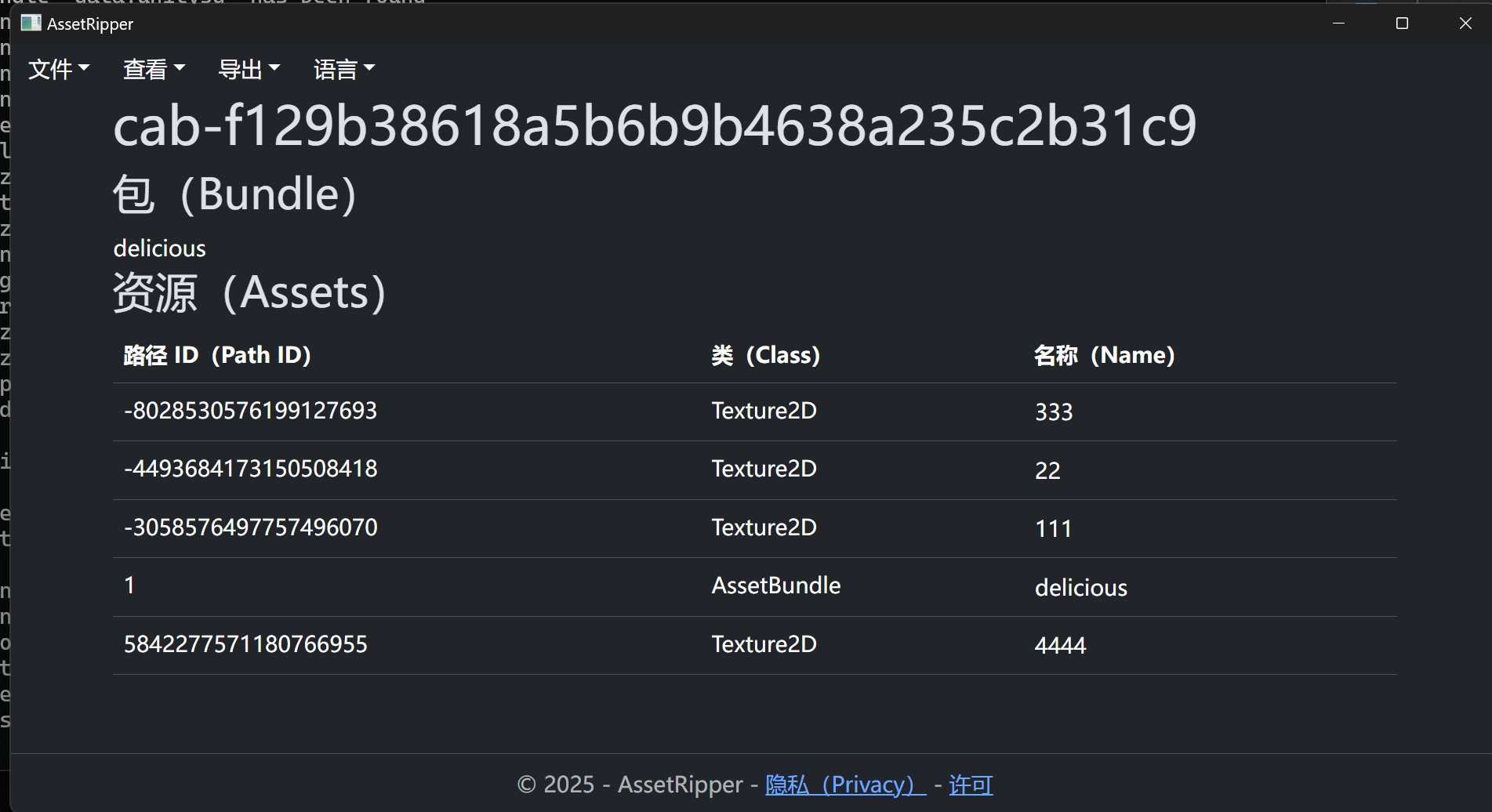Select Path ID -4493684173150508418

(250, 469)
